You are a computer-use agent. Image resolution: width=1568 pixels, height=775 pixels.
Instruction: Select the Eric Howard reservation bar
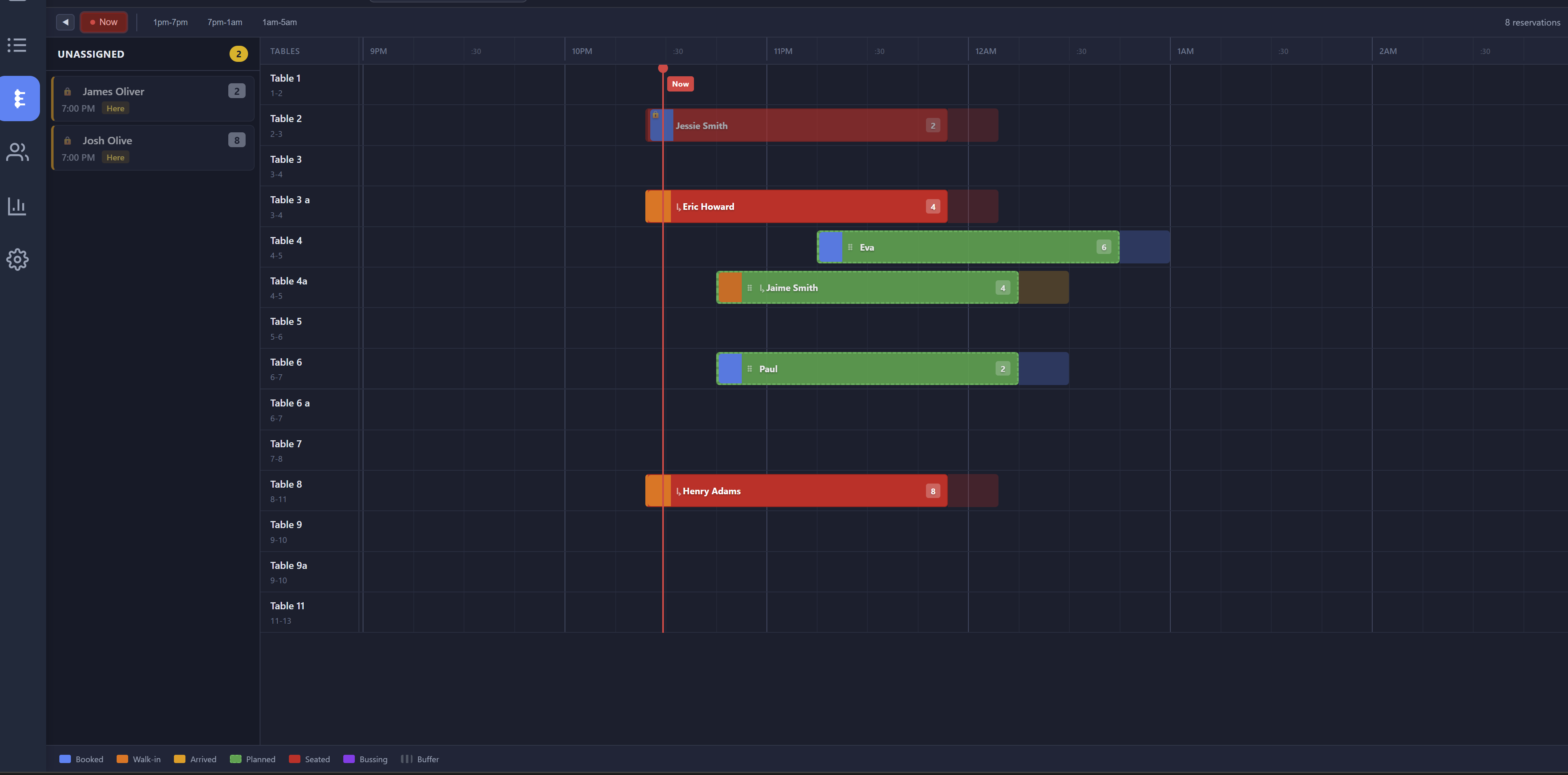pyautogui.click(x=796, y=207)
